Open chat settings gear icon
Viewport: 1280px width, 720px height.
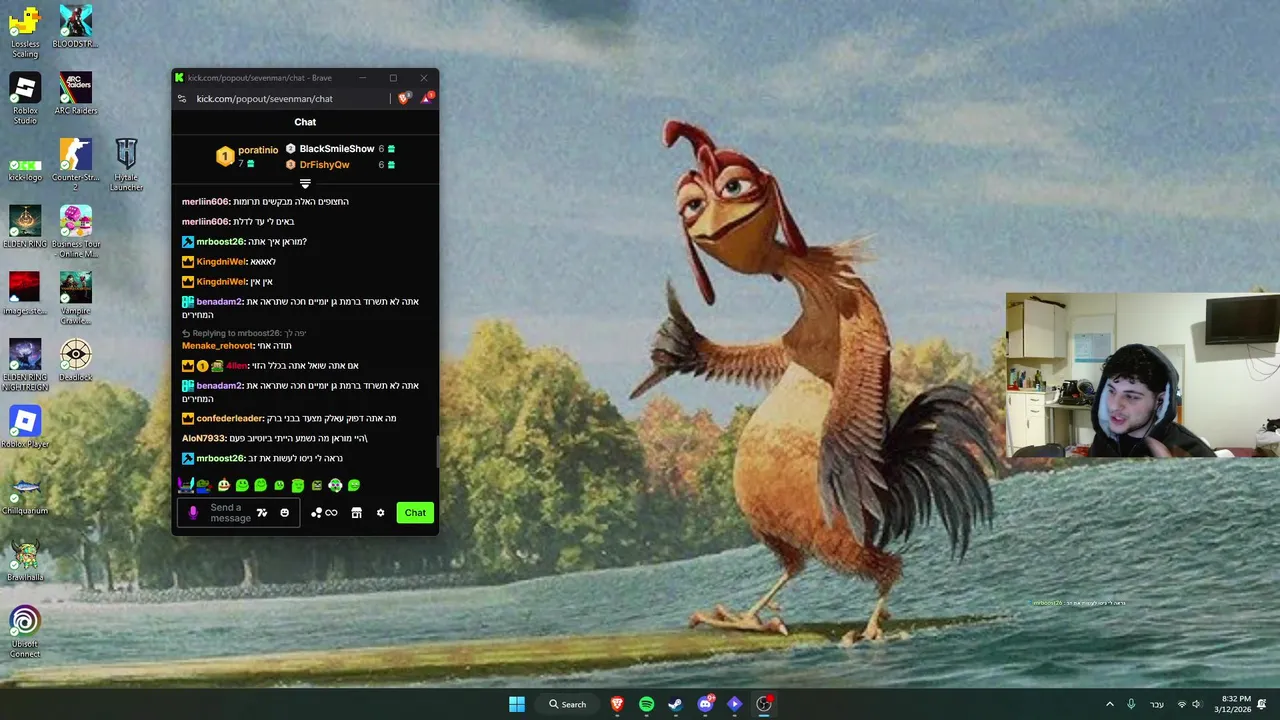pos(380,513)
